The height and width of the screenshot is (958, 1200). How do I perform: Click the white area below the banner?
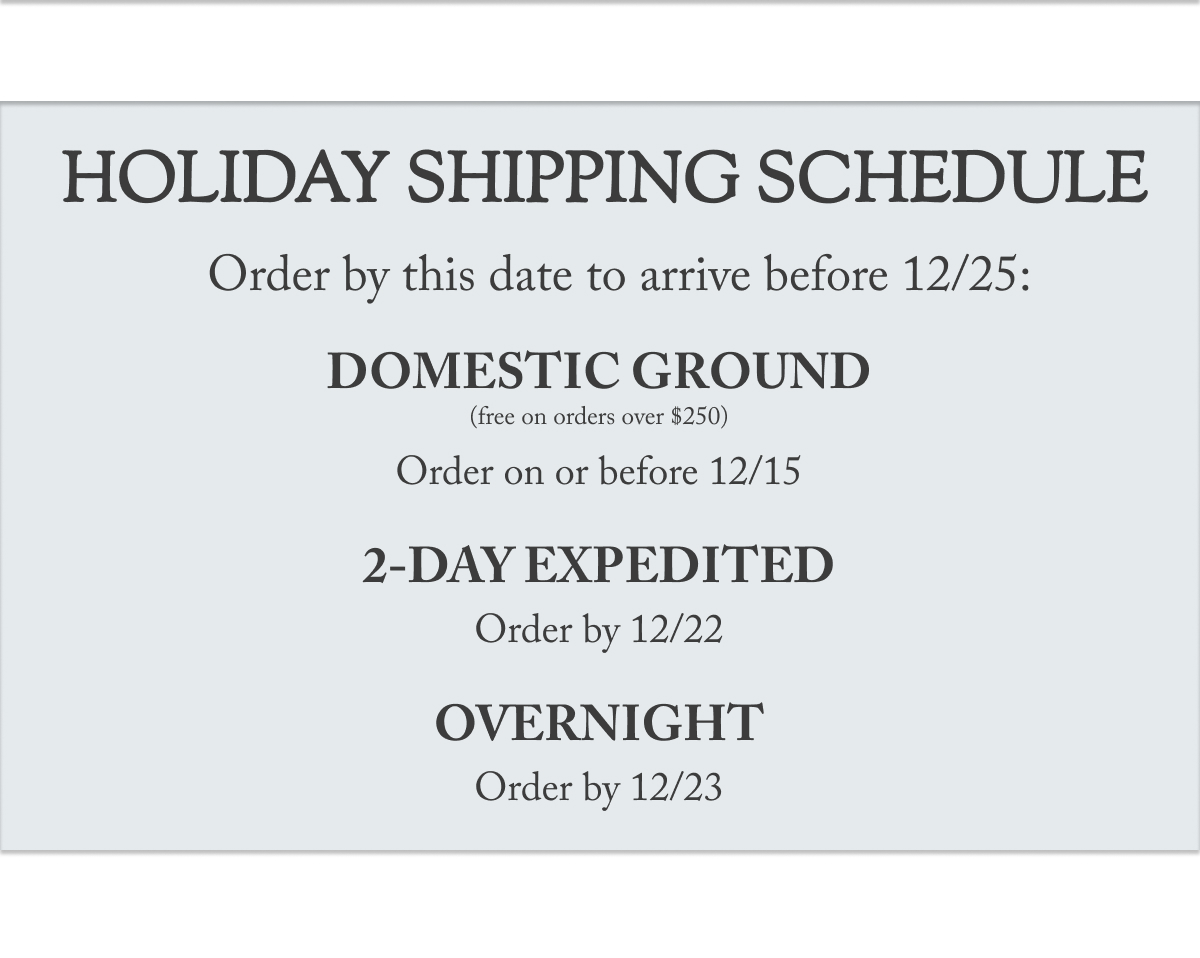600,905
